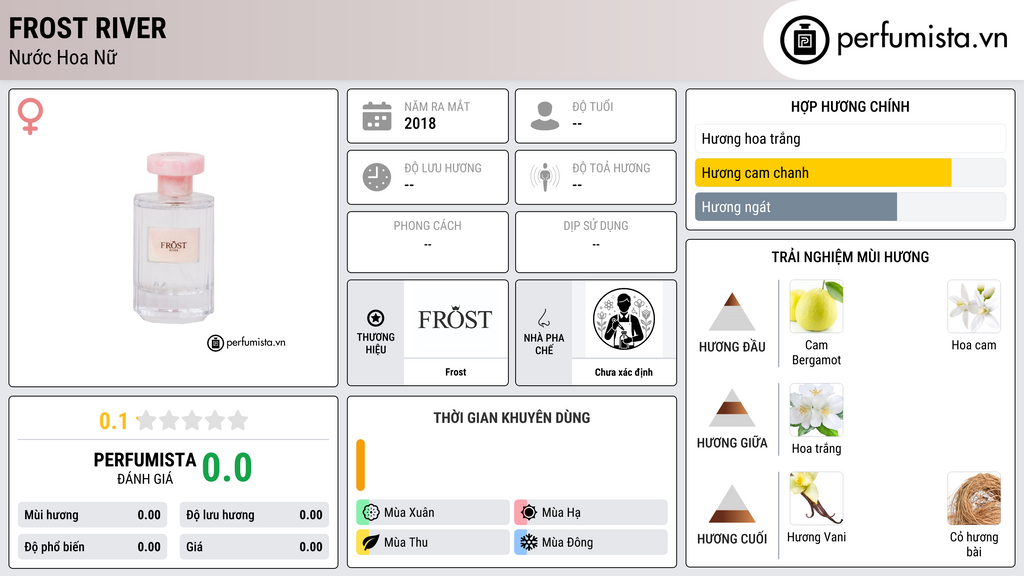Click the Độ phổ biến 0.00 score field
This screenshot has width=1024, height=576.
point(92,547)
